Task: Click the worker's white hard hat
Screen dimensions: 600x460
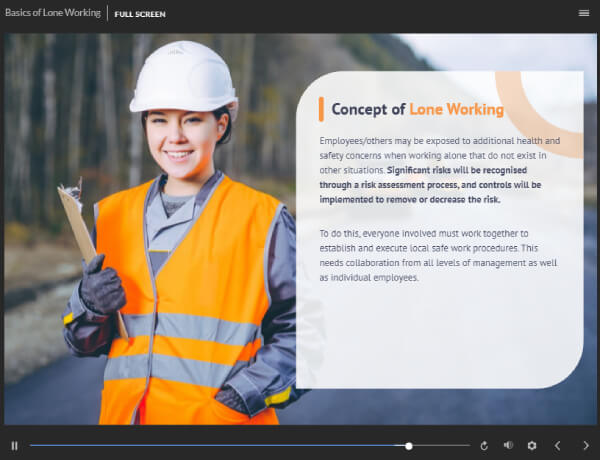Action: pos(183,77)
